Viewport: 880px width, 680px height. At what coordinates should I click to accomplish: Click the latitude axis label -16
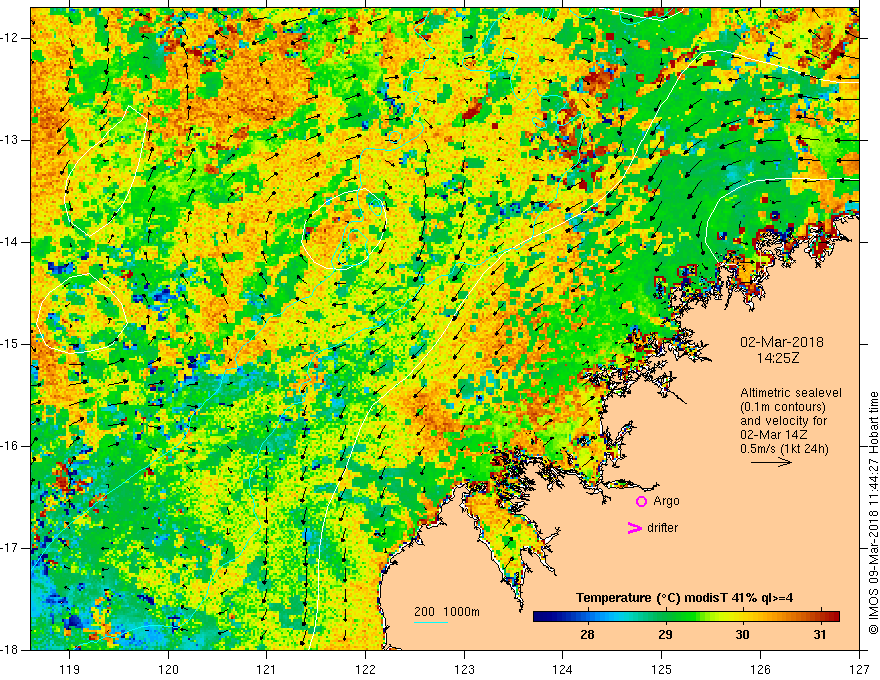pyautogui.click(x=9, y=446)
